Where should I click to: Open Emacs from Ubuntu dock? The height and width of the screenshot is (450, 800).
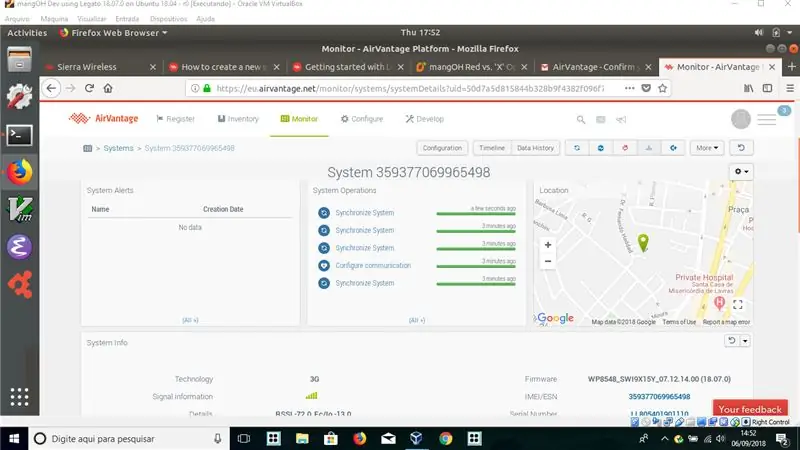pyautogui.click(x=19, y=247)
